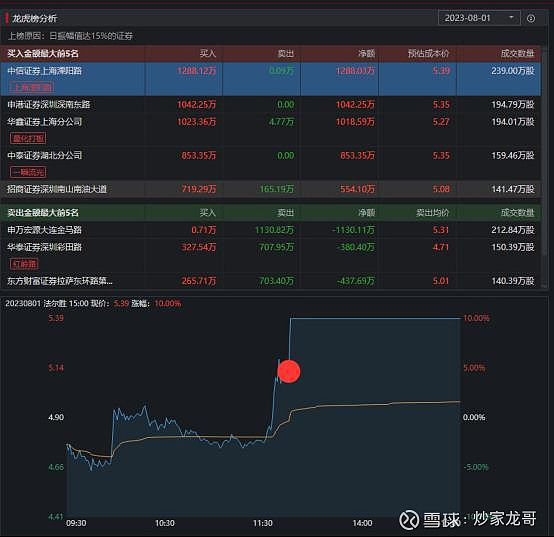Click the circular icon beside the date selector
Image resolution: width=554 pixels, height=537 pixels.
tap(531, 18)
